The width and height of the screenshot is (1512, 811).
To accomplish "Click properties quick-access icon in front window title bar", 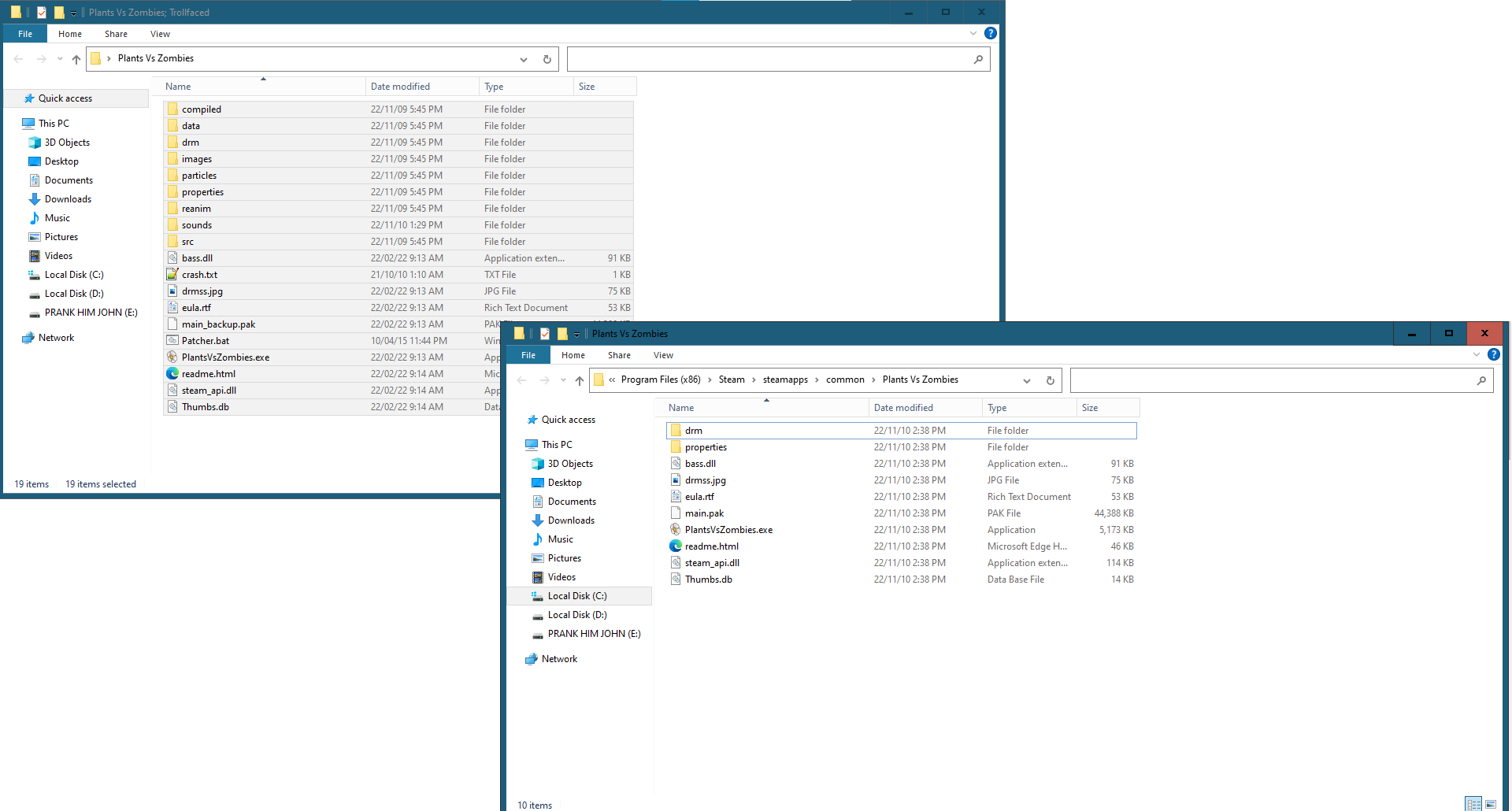I will click(x=545, y=334).
